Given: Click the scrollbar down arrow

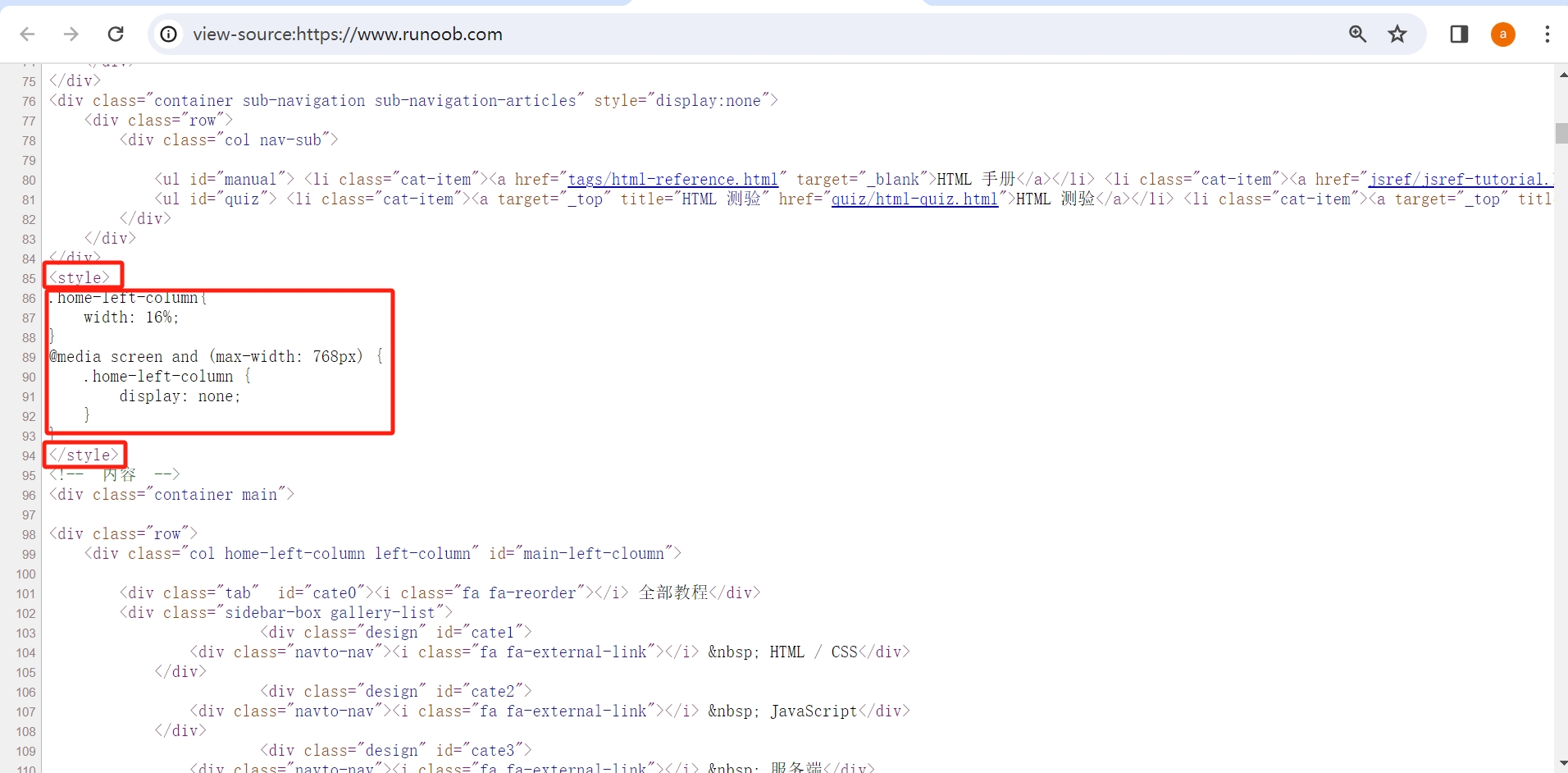Looking at the screenshot, I should (x=1561, y=764).
